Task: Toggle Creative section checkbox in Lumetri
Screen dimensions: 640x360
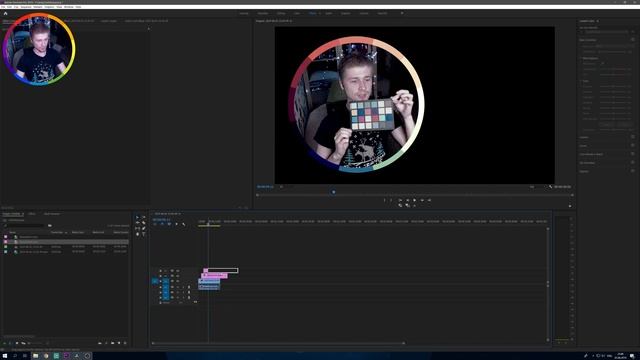Action: point(633,137)
